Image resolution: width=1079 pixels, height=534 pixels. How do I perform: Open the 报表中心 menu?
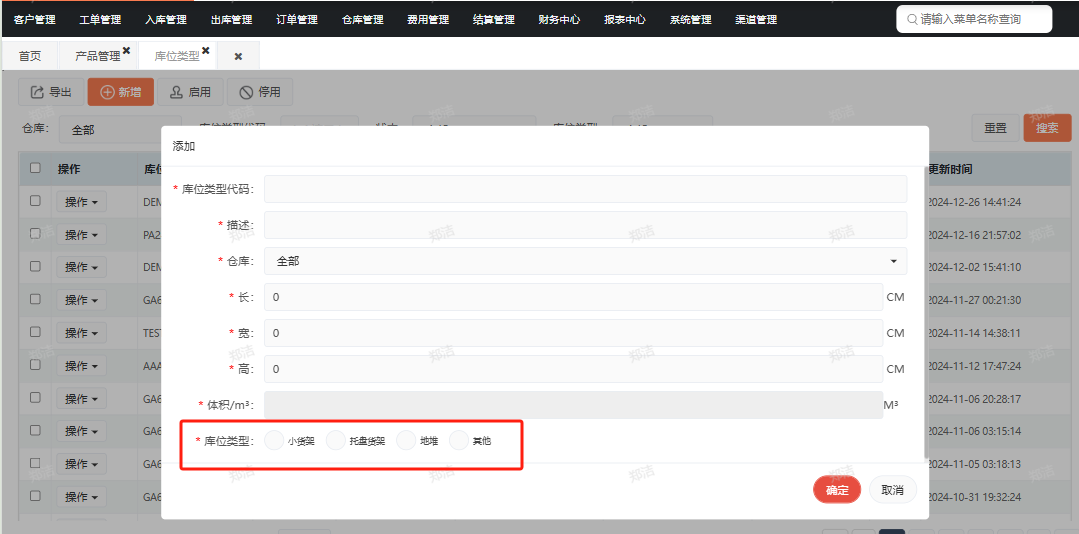(625, 20)
